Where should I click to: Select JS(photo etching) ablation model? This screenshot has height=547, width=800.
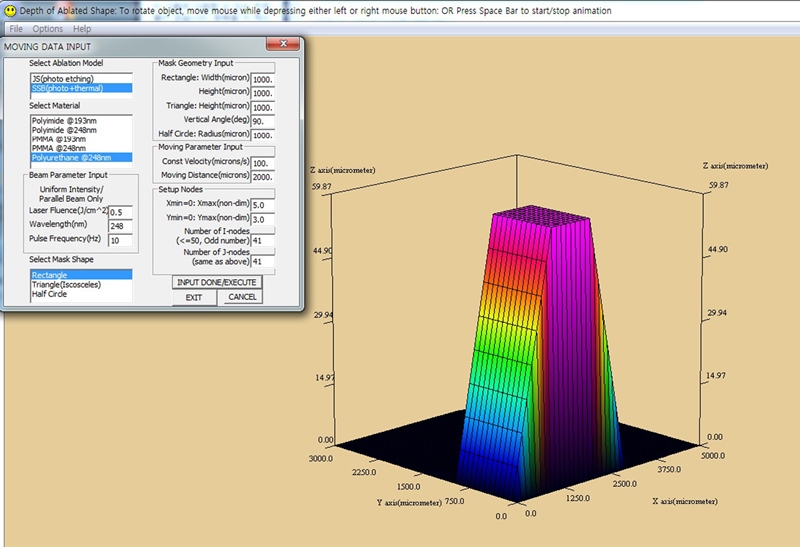(x=60, y=78)
